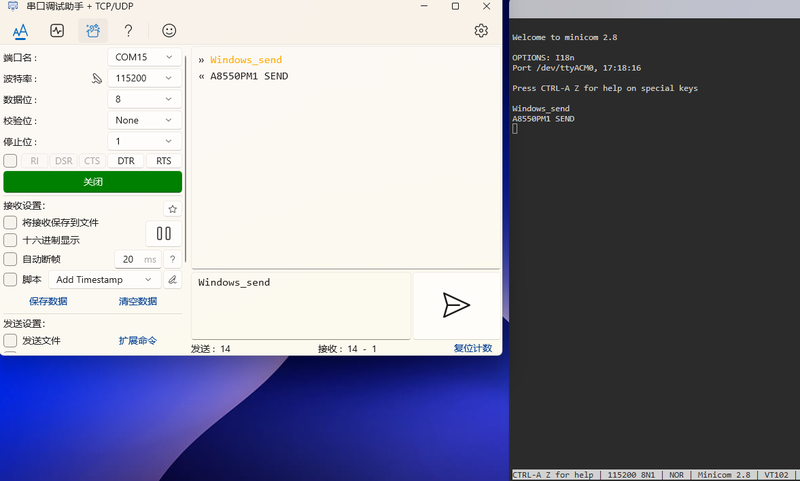Open the question mark help icon
Screen dimensions: 800x481
pos(129,31)
